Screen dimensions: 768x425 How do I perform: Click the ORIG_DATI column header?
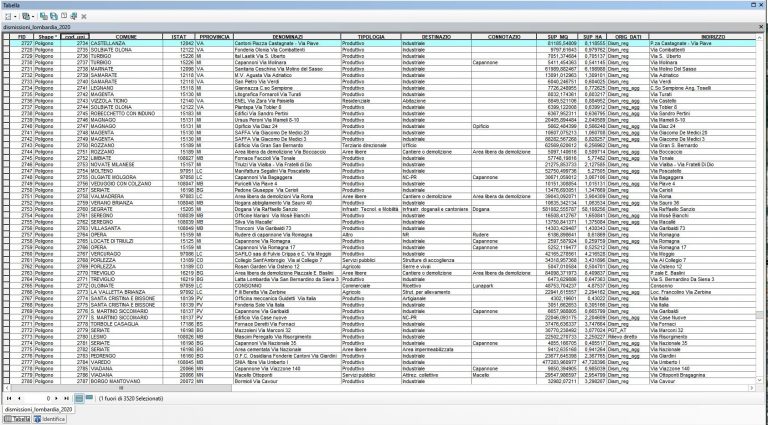coord(628,37)
